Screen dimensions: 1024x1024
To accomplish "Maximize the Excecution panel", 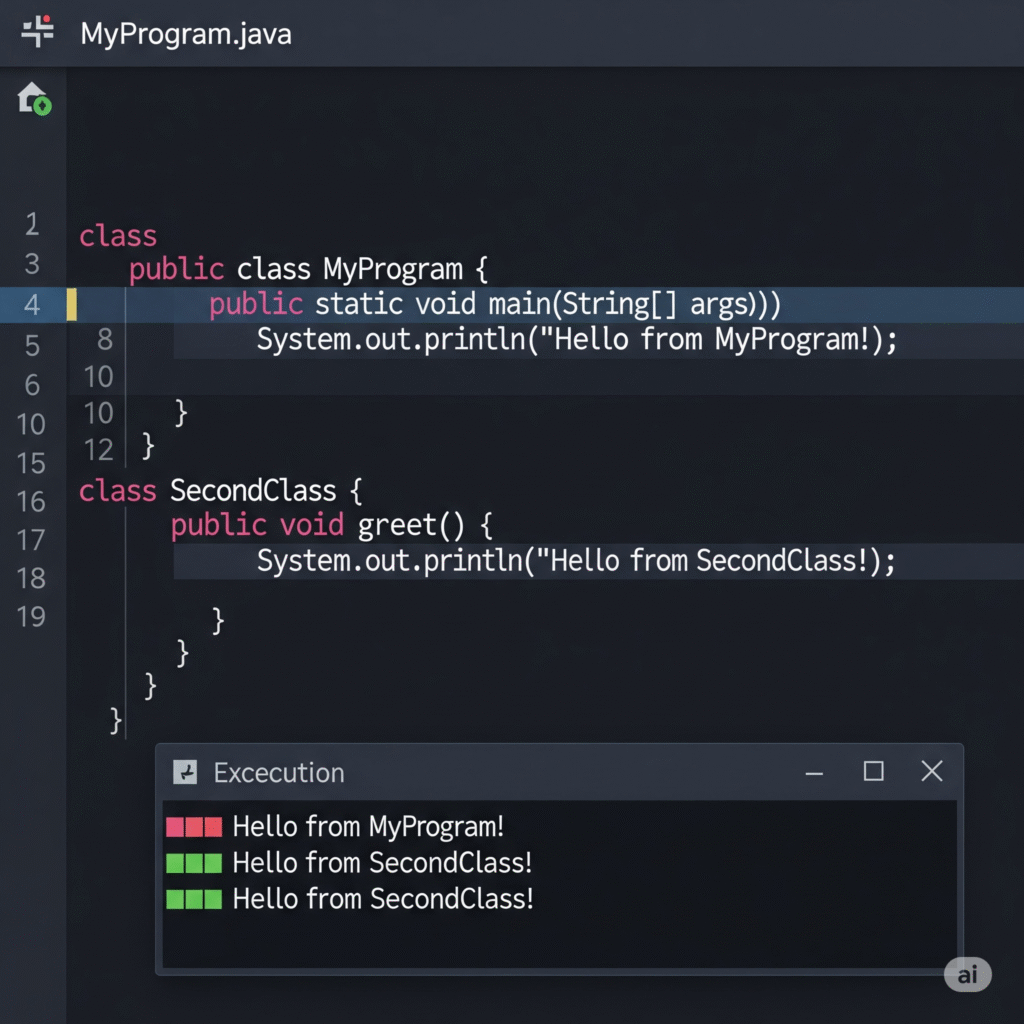I will tap(873, 771).
